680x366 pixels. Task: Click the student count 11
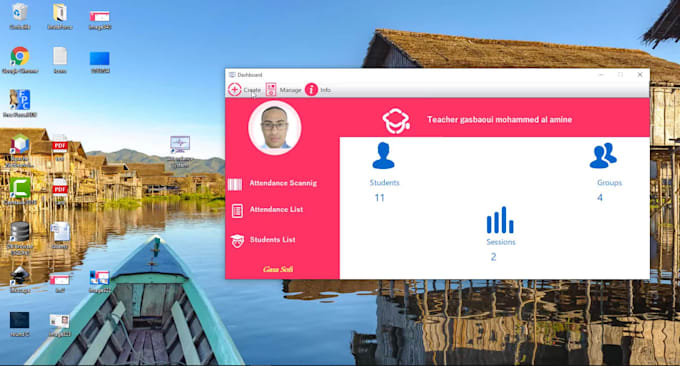[x=379, y=198]
